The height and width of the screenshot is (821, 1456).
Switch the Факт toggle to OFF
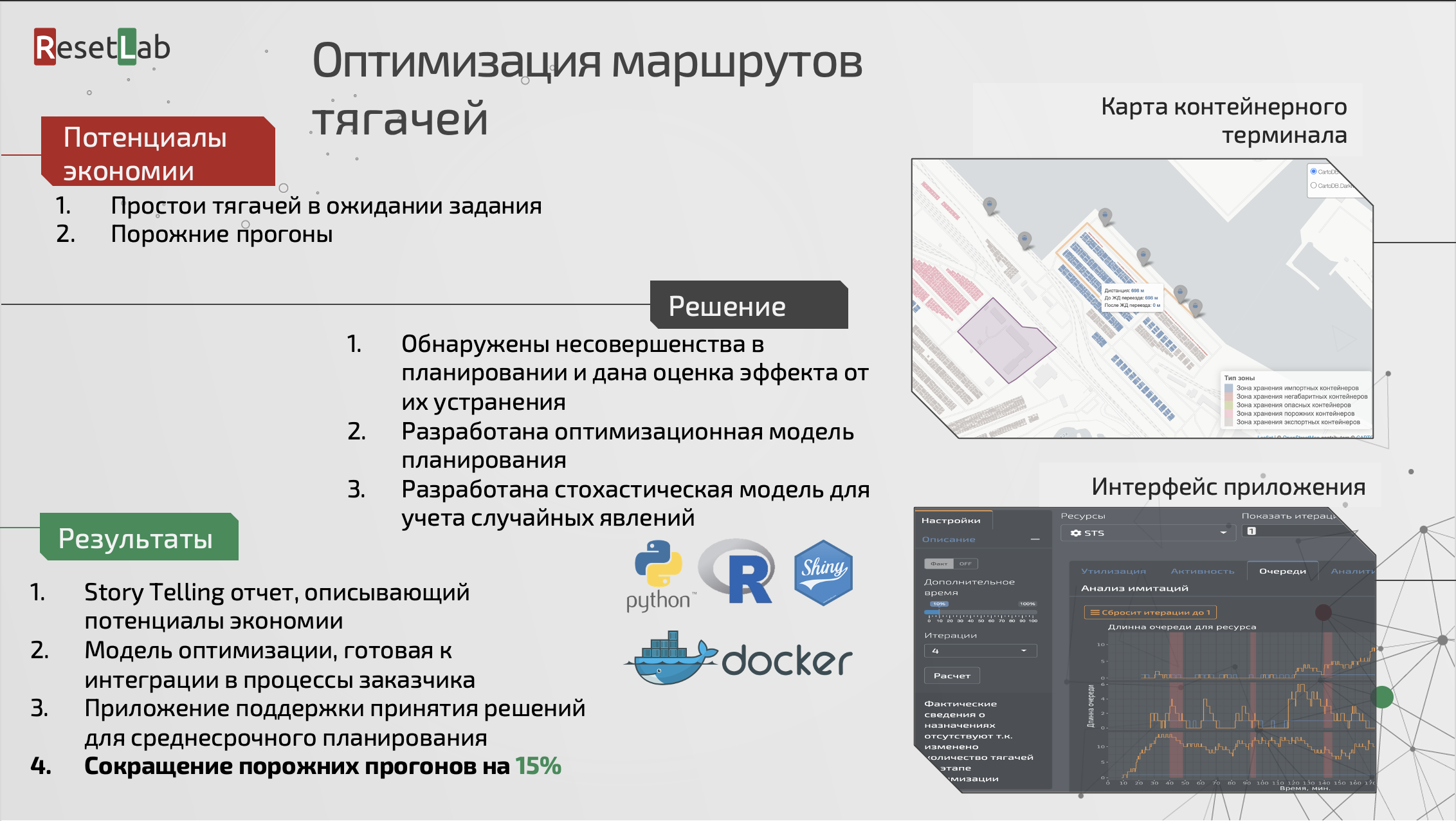965,564
